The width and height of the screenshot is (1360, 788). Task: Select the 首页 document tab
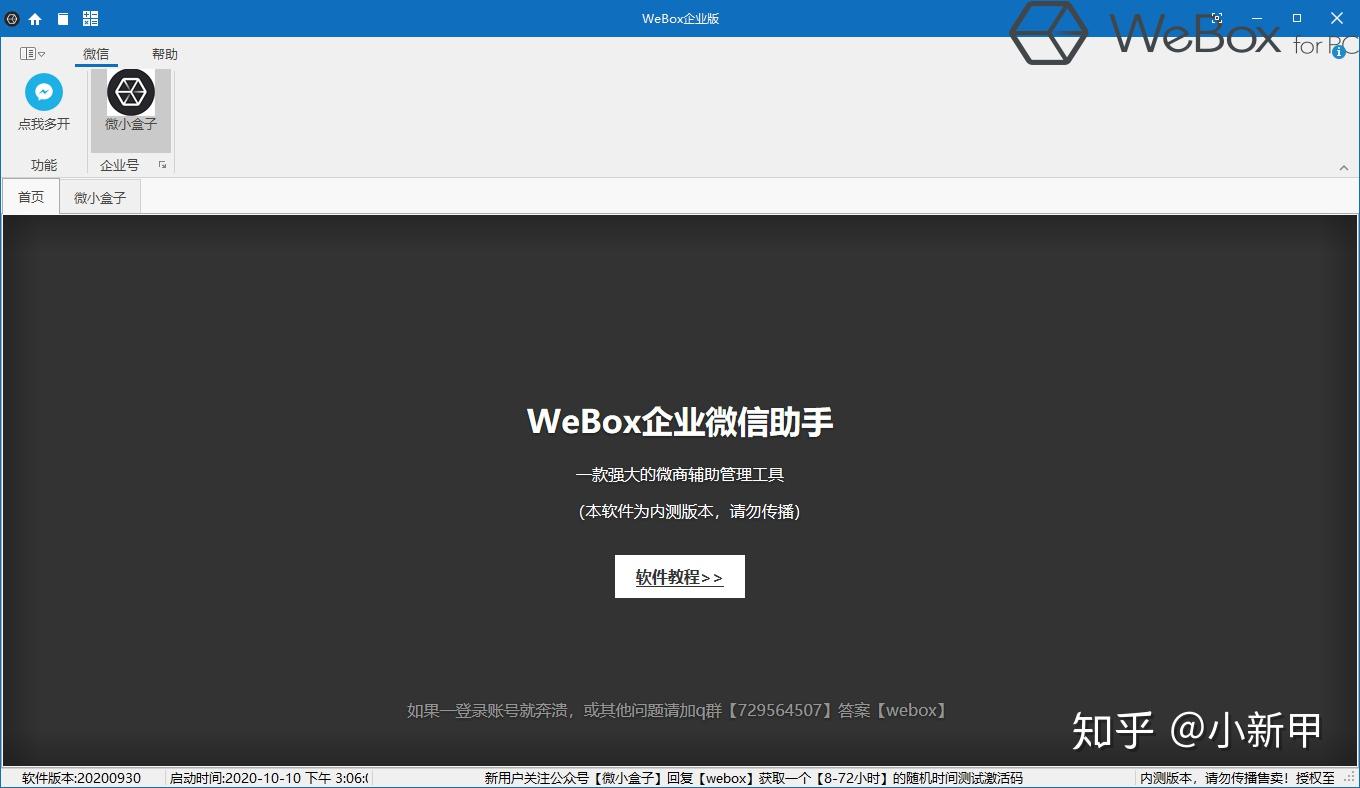(x=31, y=196)
